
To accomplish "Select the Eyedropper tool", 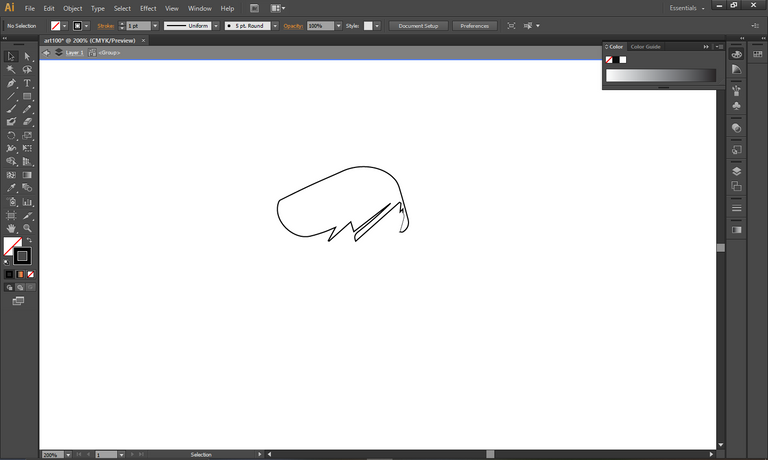I will tap(11, 188).
